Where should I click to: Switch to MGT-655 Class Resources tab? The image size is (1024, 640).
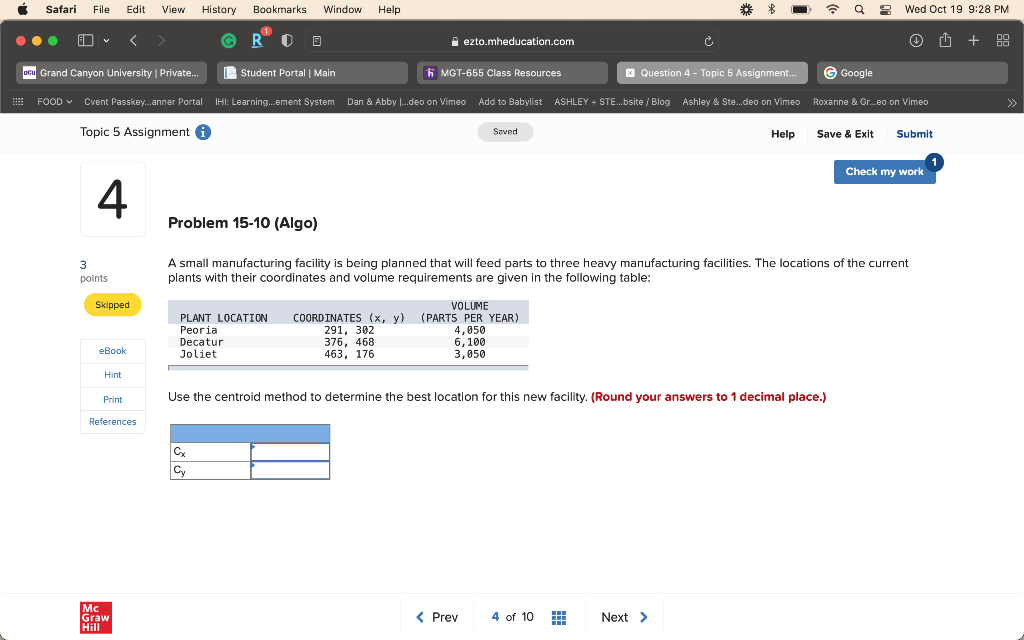point(512,73)
